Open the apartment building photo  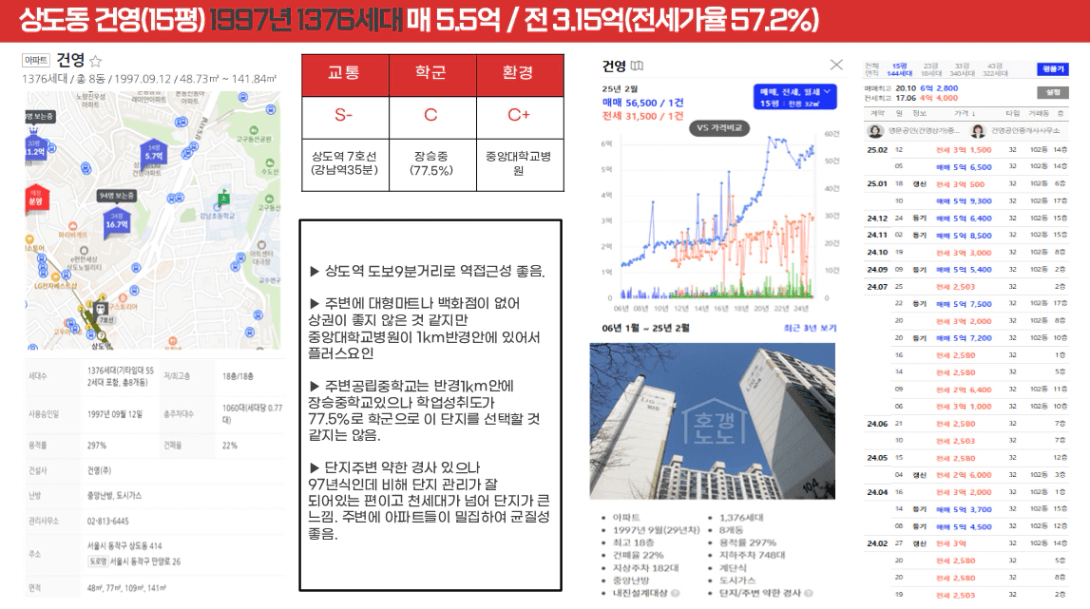point(713,421)
